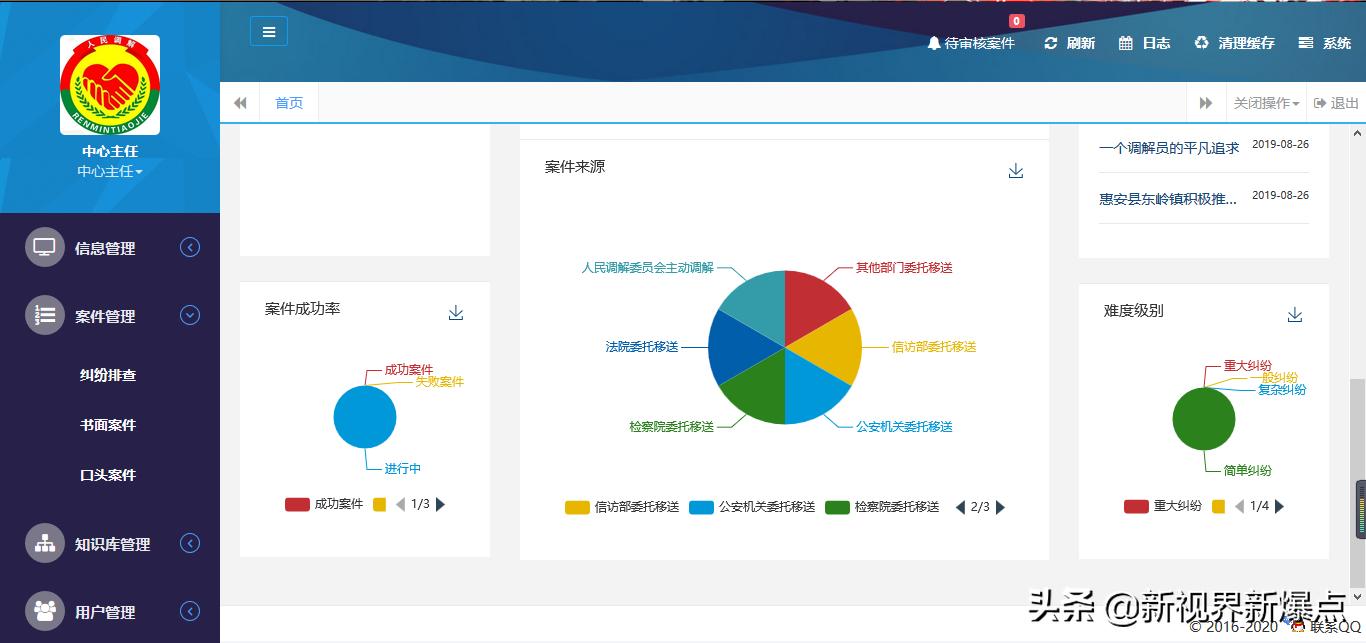Screen dimensions: 1366x643
Task: Click the 清理缓存 clear cache icon
Action: (x=1199, y=43)
